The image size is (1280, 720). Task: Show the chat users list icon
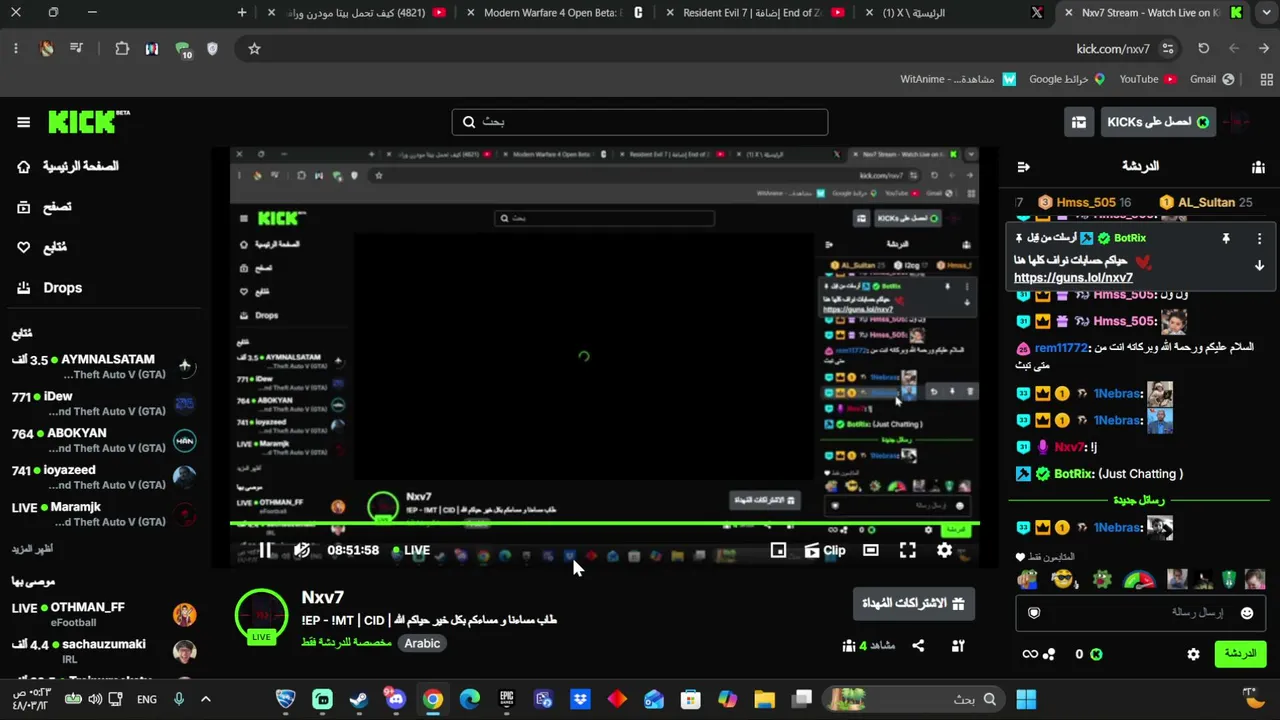(1258, 166)
